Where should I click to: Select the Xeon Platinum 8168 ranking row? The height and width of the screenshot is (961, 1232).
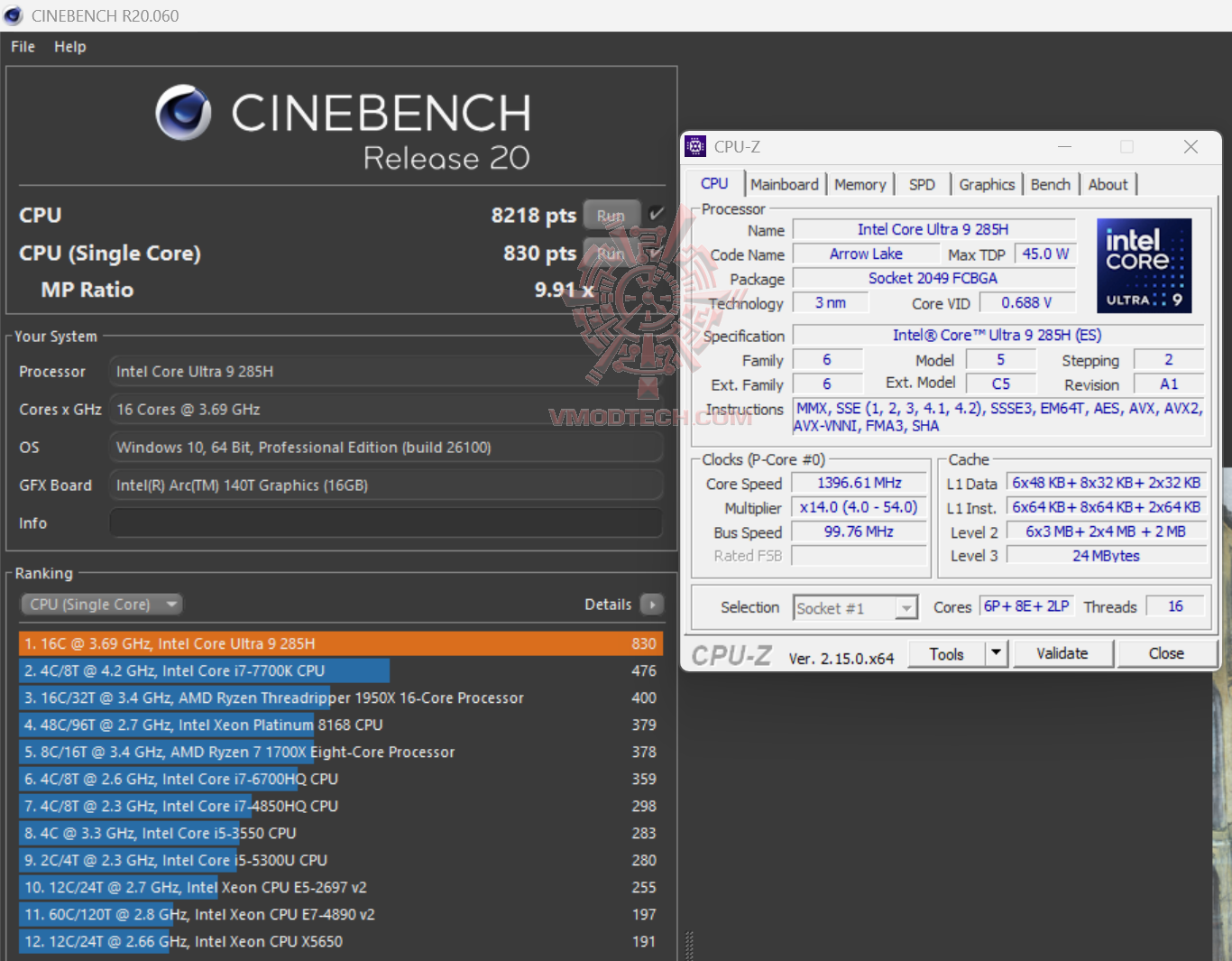tap(341, 725)
